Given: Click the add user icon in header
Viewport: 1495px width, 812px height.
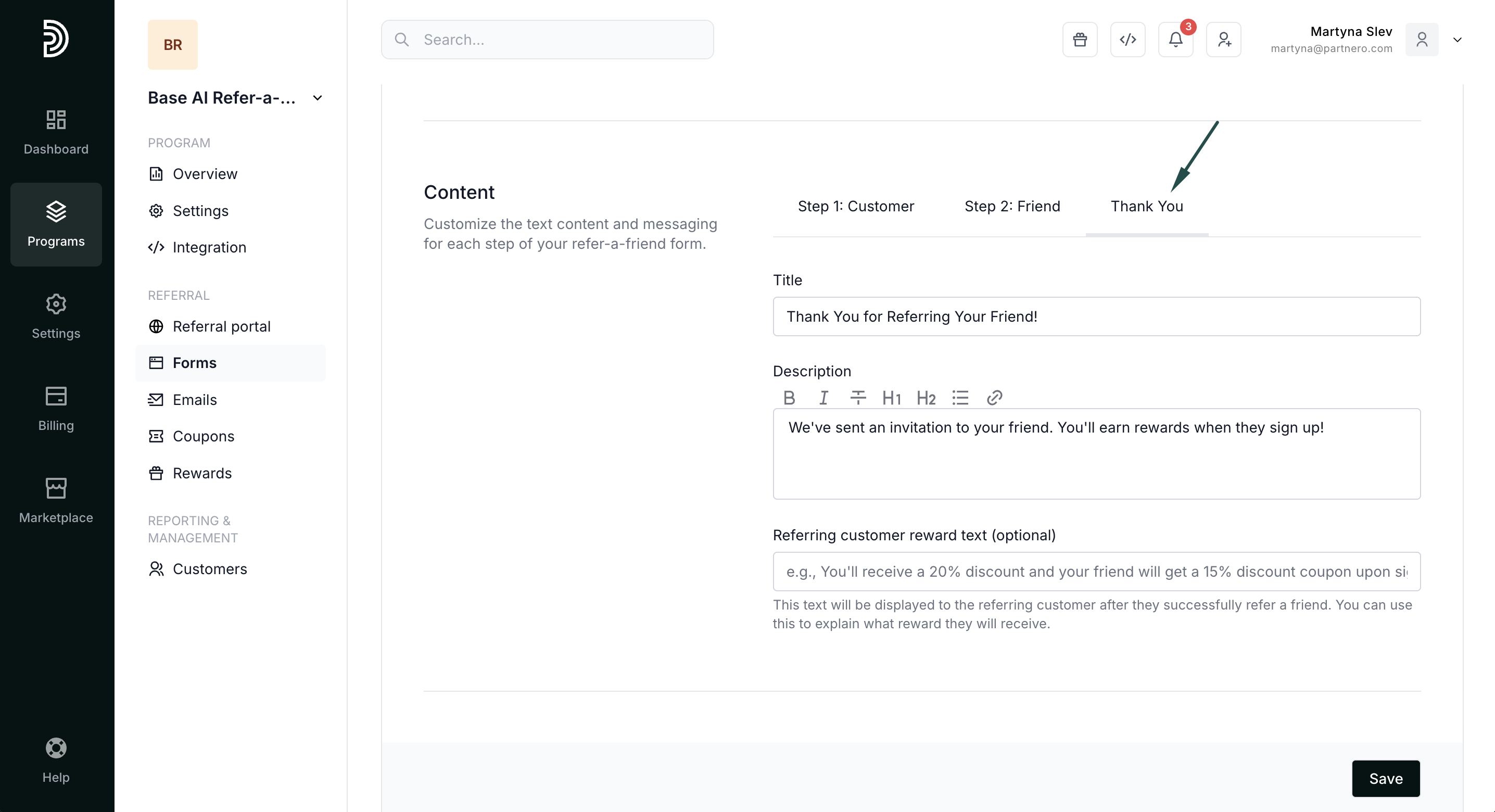Looking at the screenshot, I should [1223, 40].
